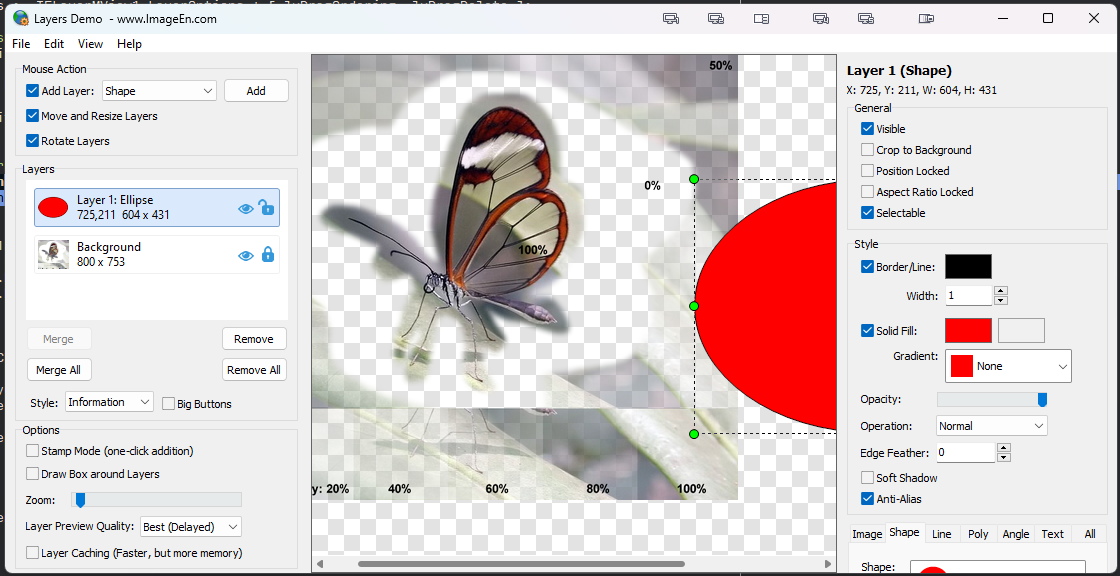The image size is (1120, 576).
Task: Open the Layer Preview Quality dropdown
Action: [191, 527]
